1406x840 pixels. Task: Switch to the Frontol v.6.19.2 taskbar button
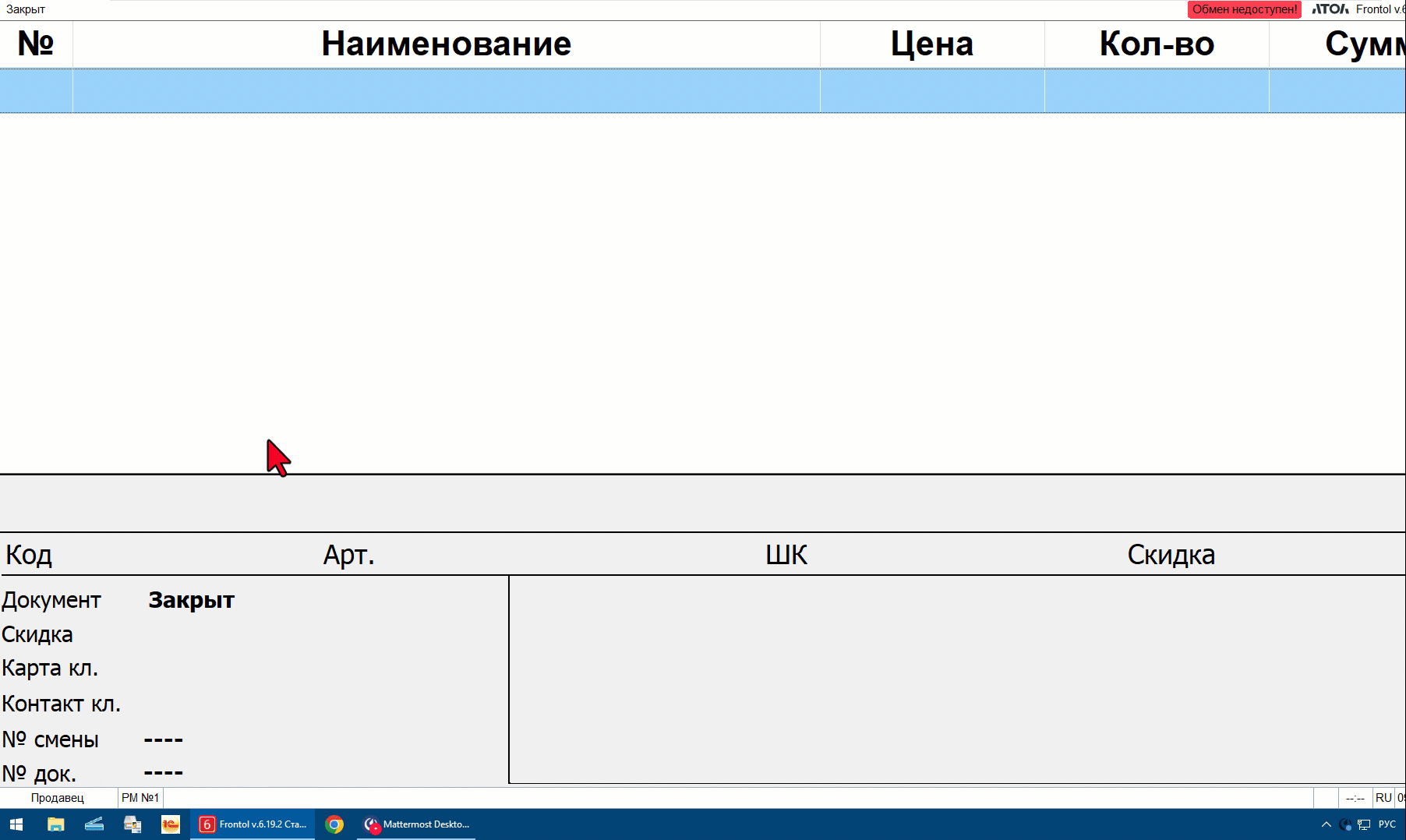point(253,824)
